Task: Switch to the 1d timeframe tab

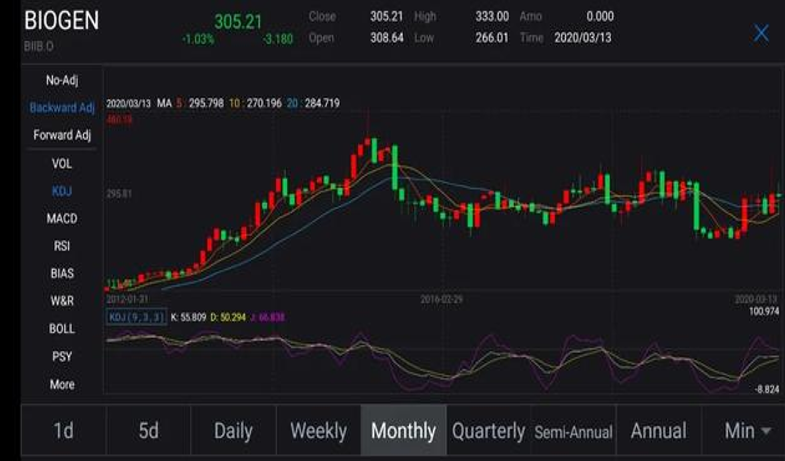Action: (x=63, y=431)
